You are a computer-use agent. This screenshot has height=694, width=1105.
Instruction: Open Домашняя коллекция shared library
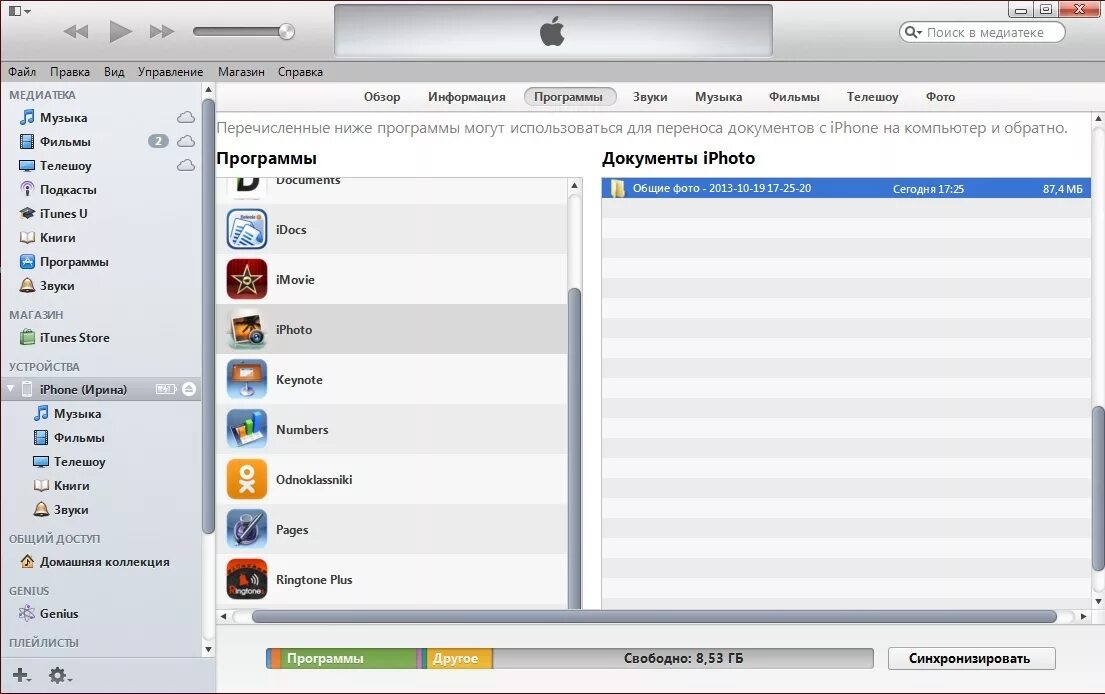104,562
